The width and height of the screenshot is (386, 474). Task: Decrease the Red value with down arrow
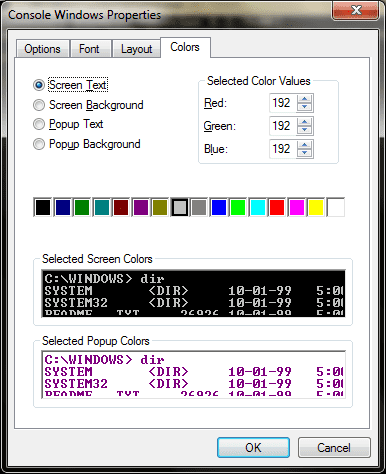304,107
